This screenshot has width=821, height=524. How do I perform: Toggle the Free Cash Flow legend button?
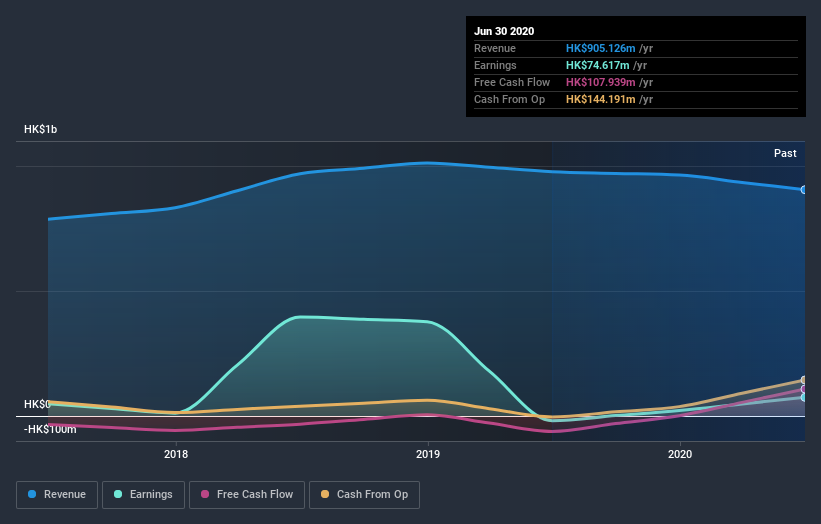click(247, 495)
